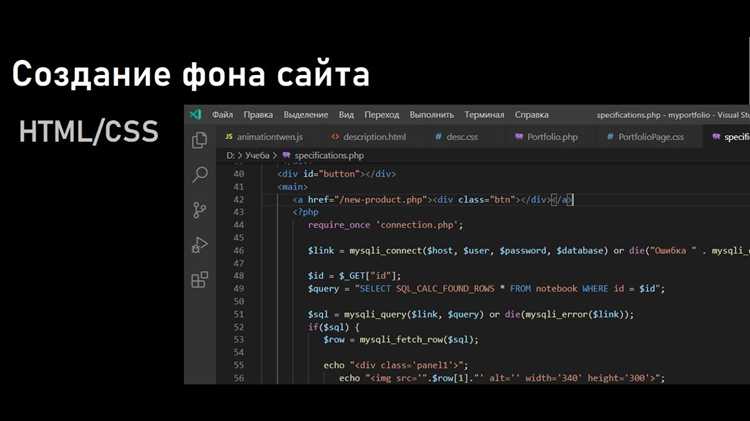Open the Выделение menu
The width and height of the screenshot is (750, 421).
pyautogui.click(x=306, y=115)
